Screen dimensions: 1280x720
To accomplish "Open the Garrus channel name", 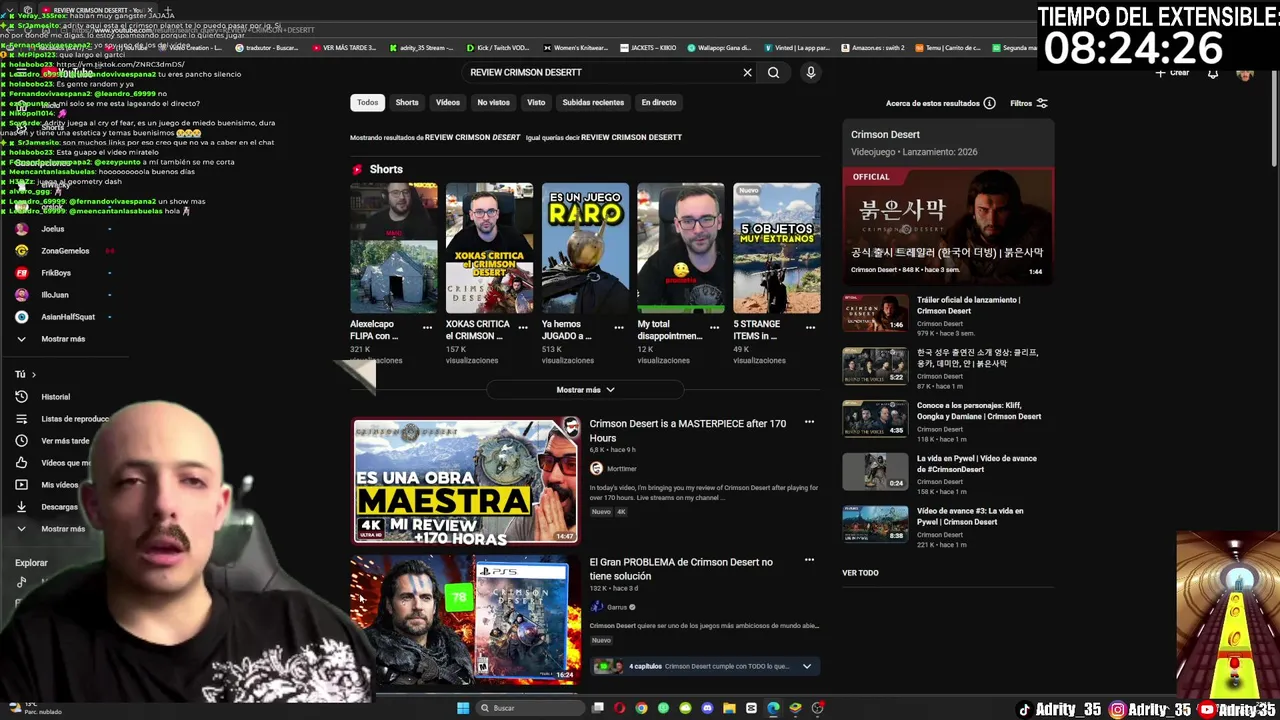I will click(x=617, y=607).
